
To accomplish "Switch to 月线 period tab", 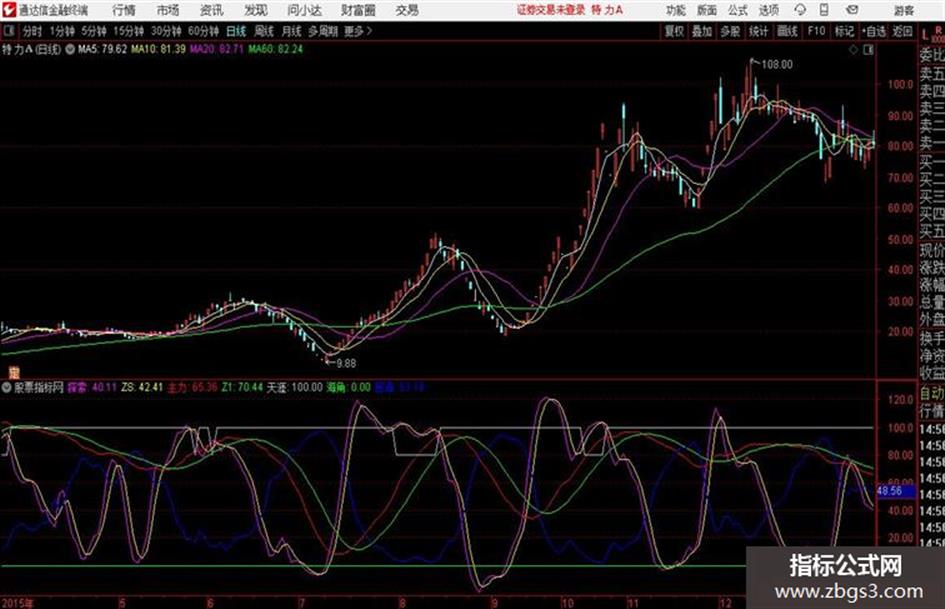I will tap(291, 31).
